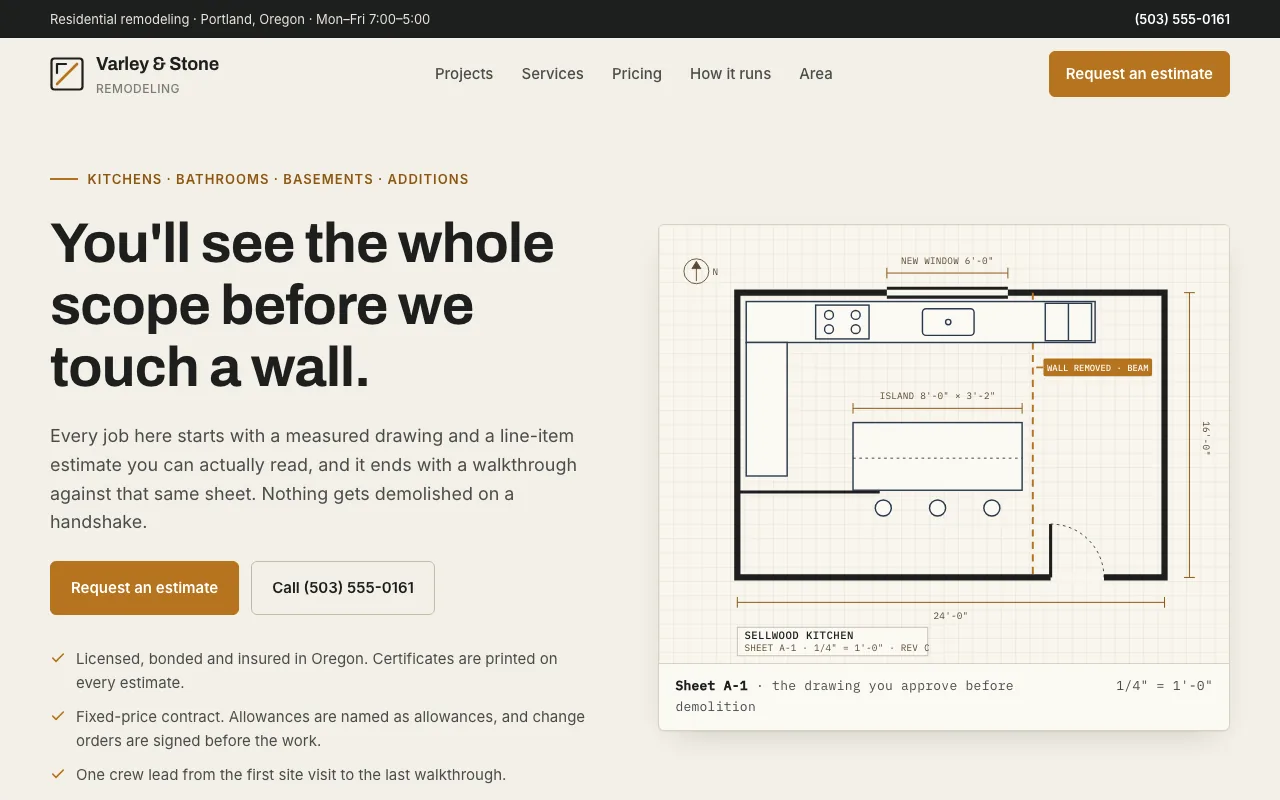Click the sink symbol in the floor plan
This screenshot has height=800, width=1280.
pyautogui.click(x=948, y=322)
